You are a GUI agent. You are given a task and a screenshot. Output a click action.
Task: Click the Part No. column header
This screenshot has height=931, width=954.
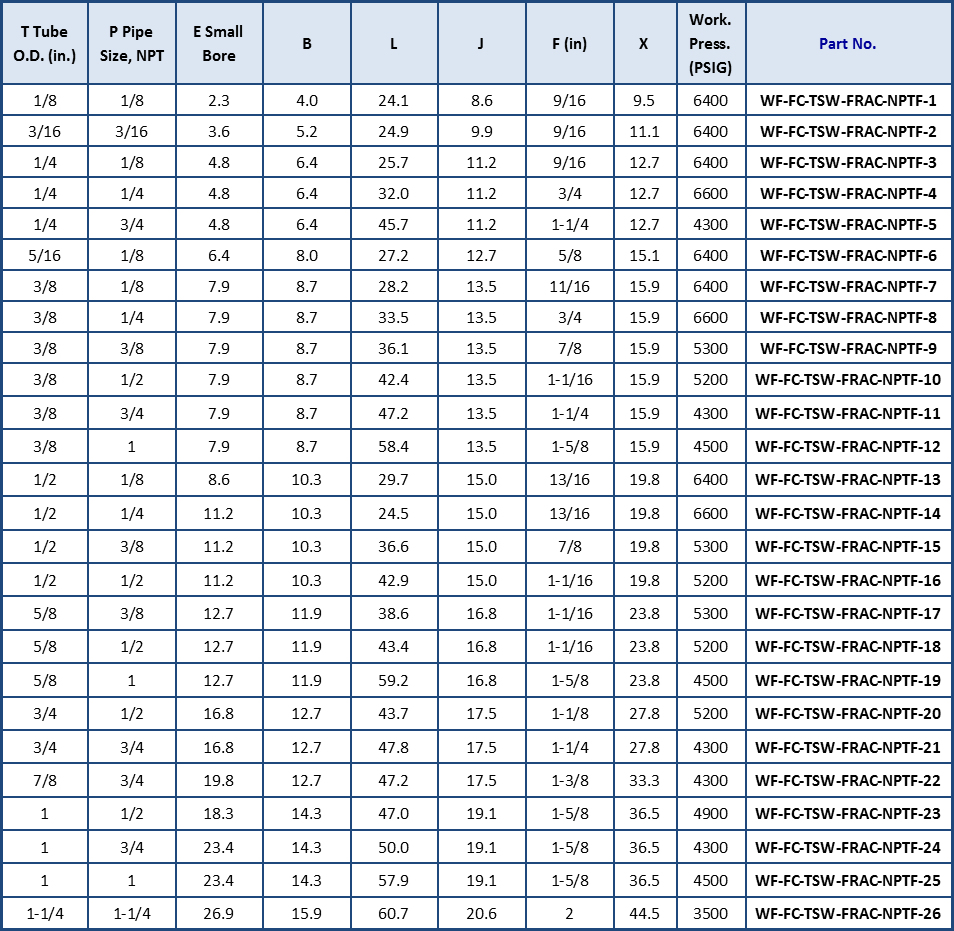pyautogui.click(x=847, y=44)
